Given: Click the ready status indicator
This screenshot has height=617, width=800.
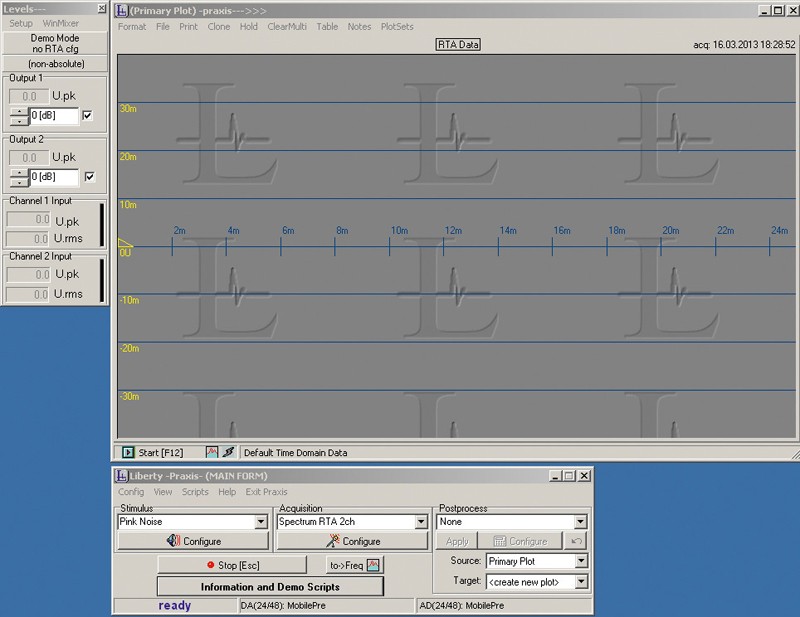Looking at the screenshot, I should point(174,605).
